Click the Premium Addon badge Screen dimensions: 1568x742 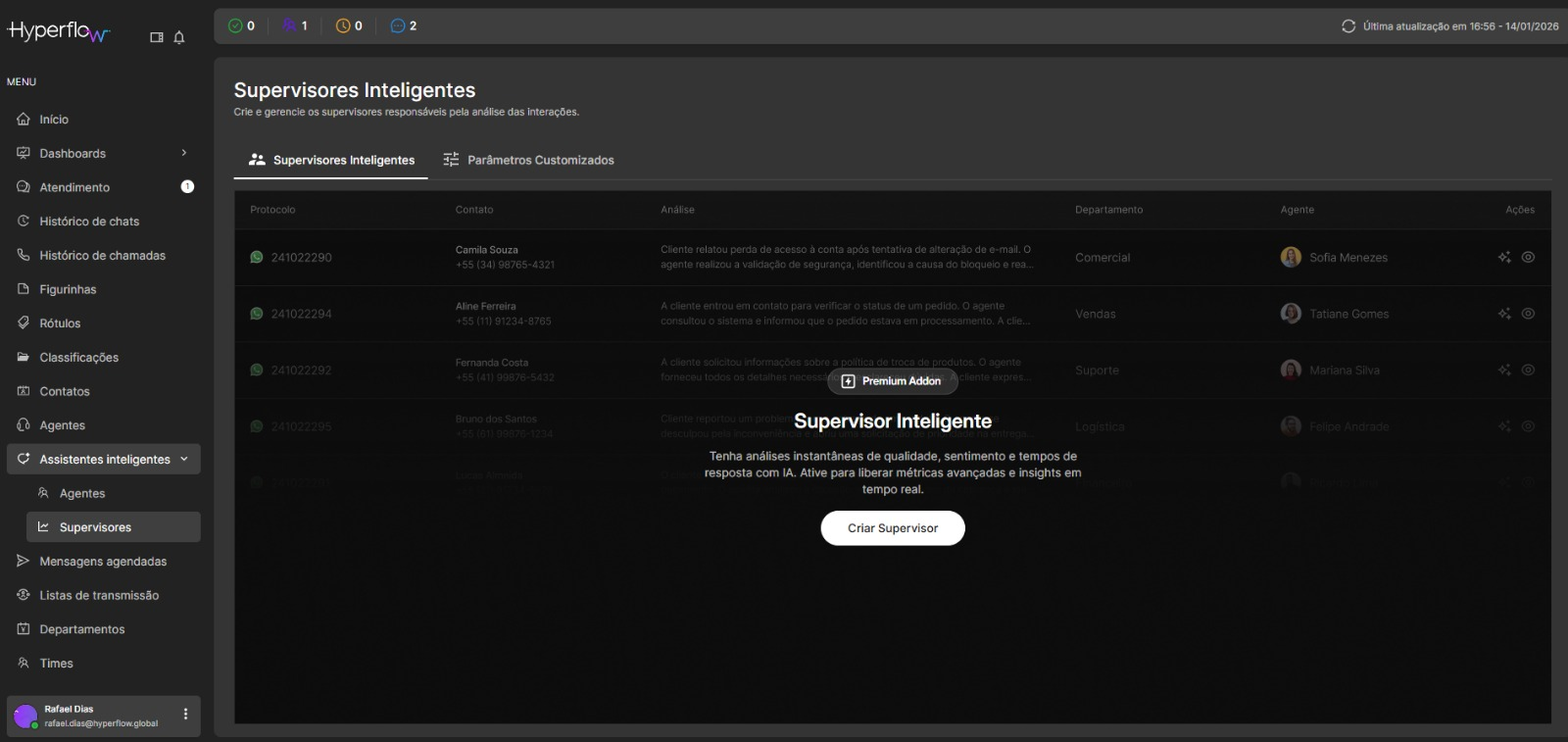[892, 381]
